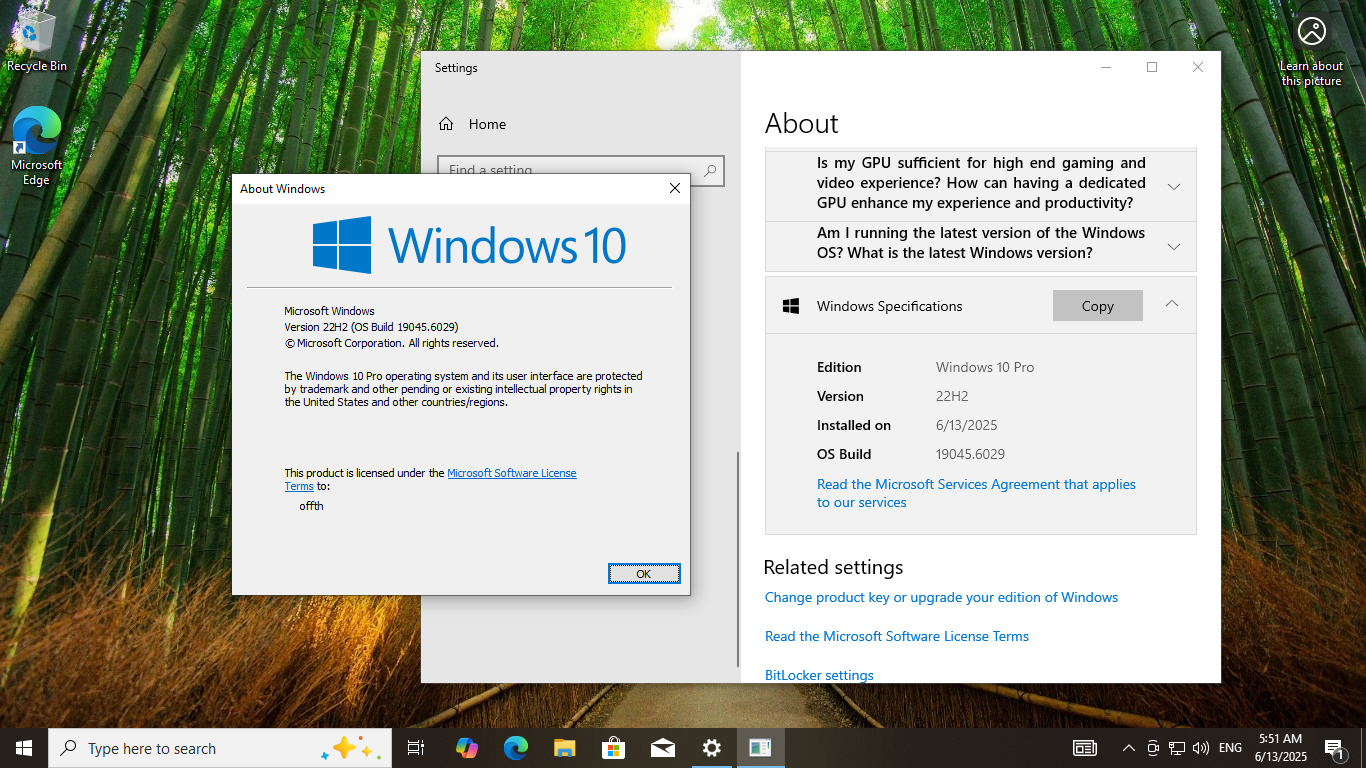Open the Windows Start button
This screenshot has height=768, width=1366.
click(24, 748)
